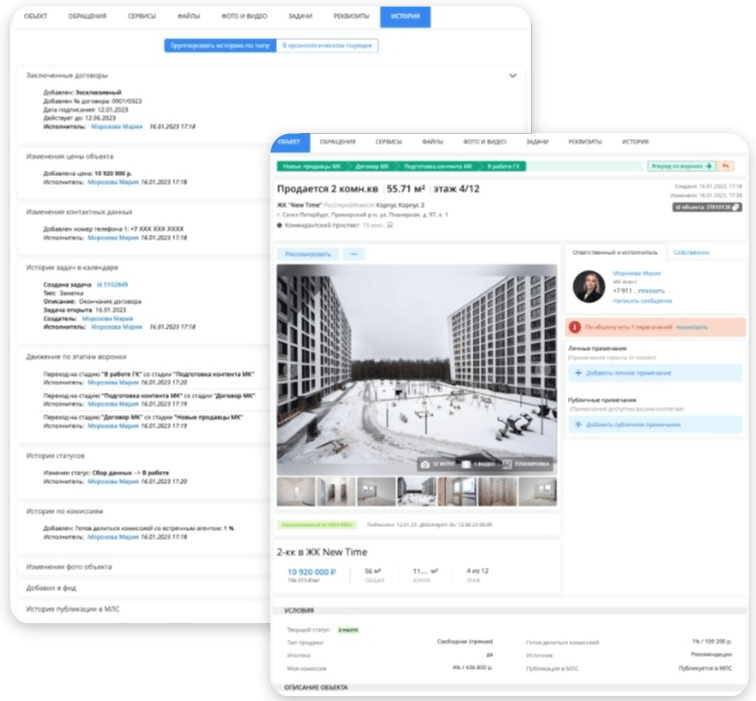This screenshot has height=701, width=756.
Task: Click the orange back-arrow funnel button
Action: pyautogui.click(x=726, y=166)
